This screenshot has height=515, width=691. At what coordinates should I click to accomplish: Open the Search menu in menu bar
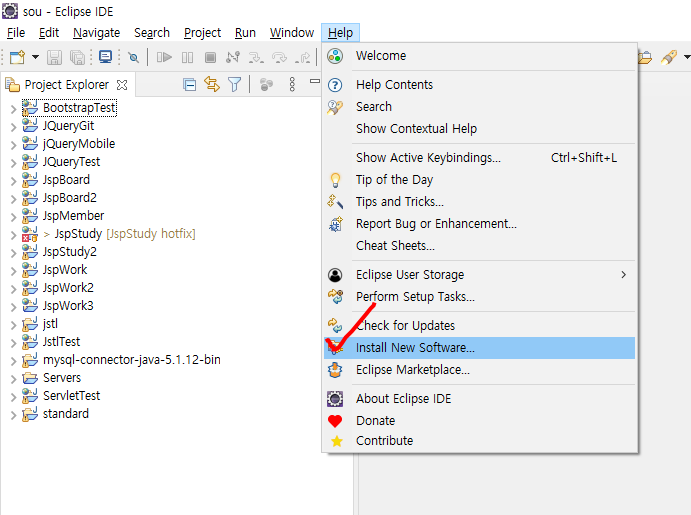point(152,33)
